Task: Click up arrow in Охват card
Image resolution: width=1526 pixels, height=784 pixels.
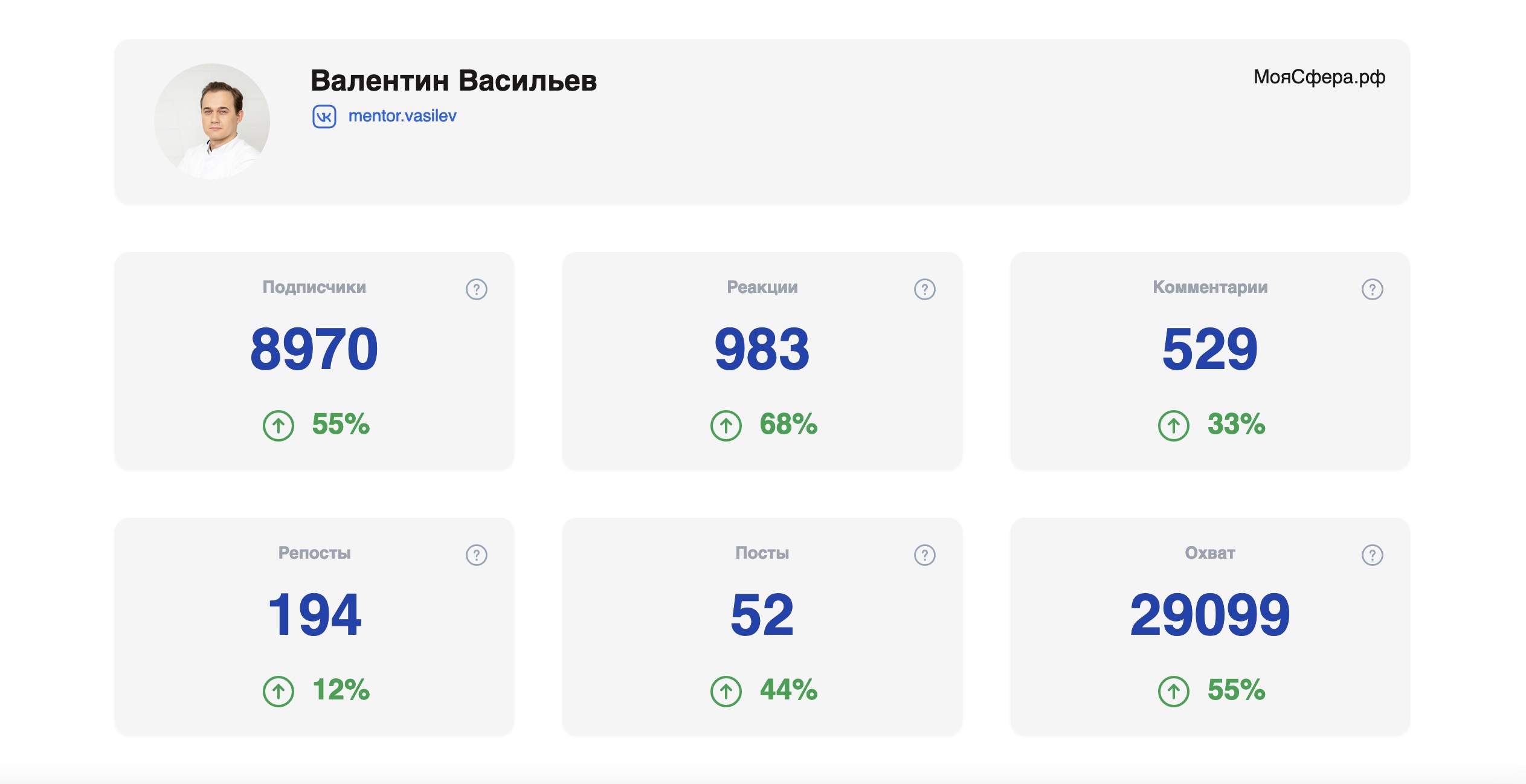Action: coord(1173,691)
